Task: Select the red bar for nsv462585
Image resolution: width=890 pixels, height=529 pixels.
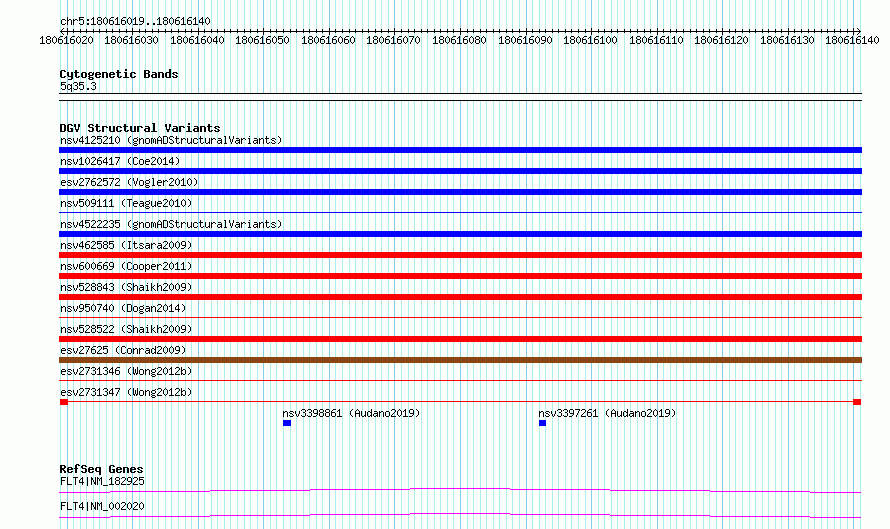Action: (460, 255)
